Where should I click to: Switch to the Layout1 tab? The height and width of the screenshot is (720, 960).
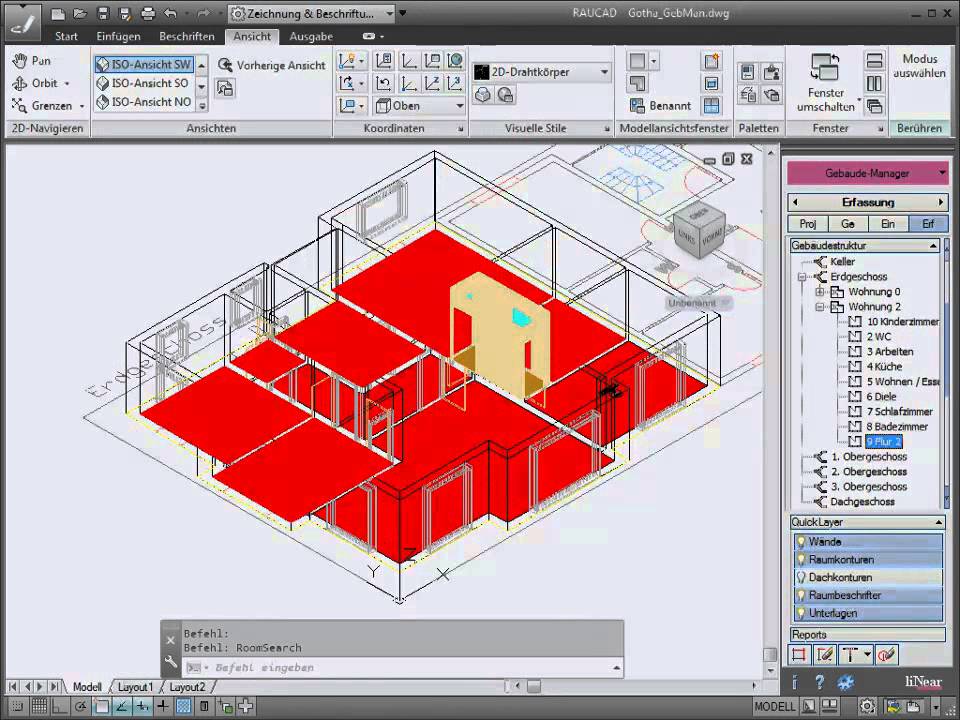click(135, 687)
